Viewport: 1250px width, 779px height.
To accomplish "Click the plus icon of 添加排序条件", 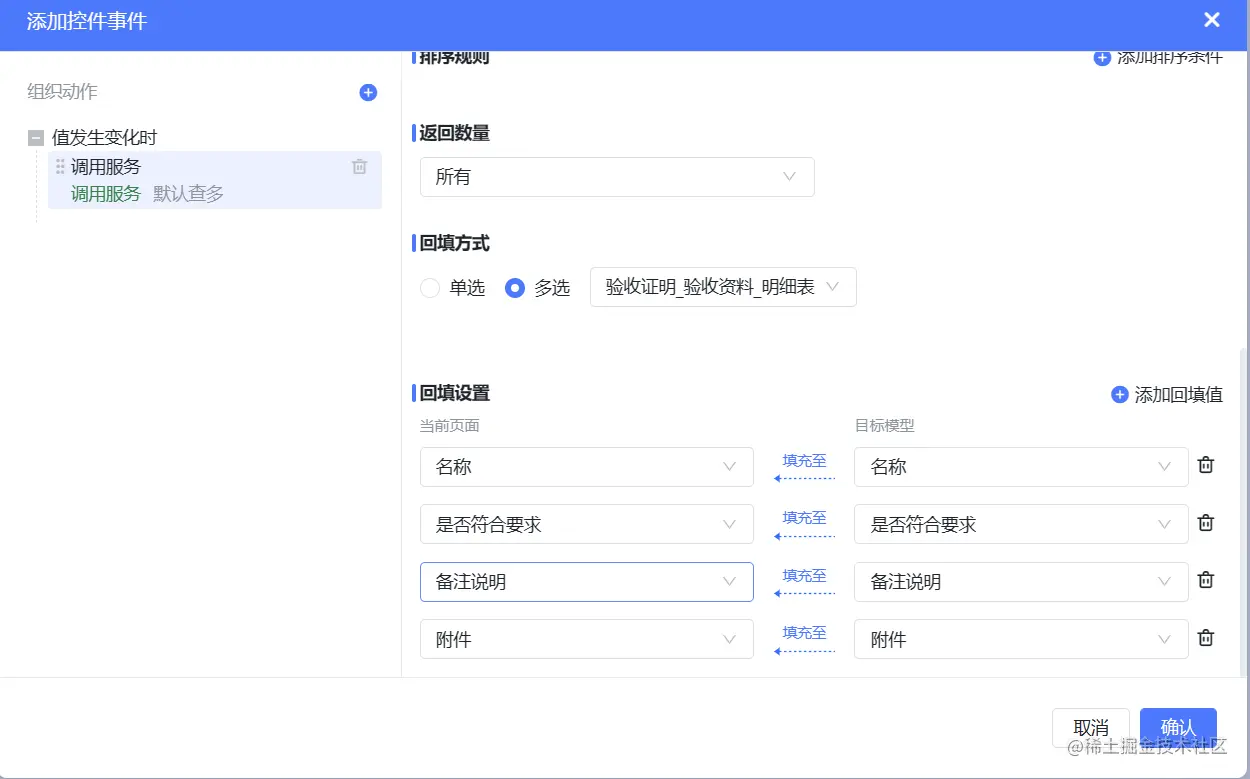I will (x=1102, y=58).
